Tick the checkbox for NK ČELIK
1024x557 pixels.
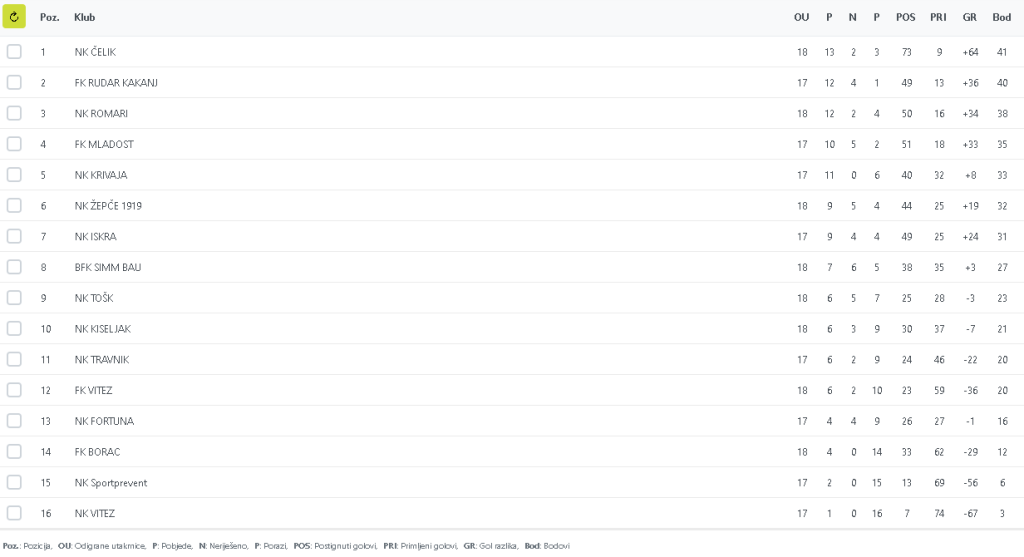14,52
